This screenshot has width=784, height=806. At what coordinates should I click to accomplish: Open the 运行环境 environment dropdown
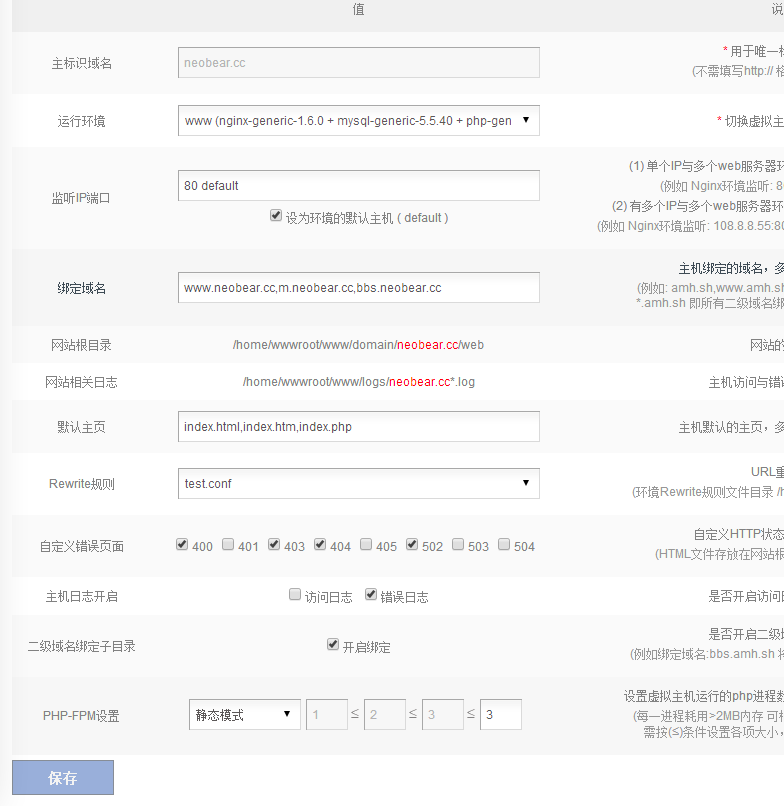358,121
